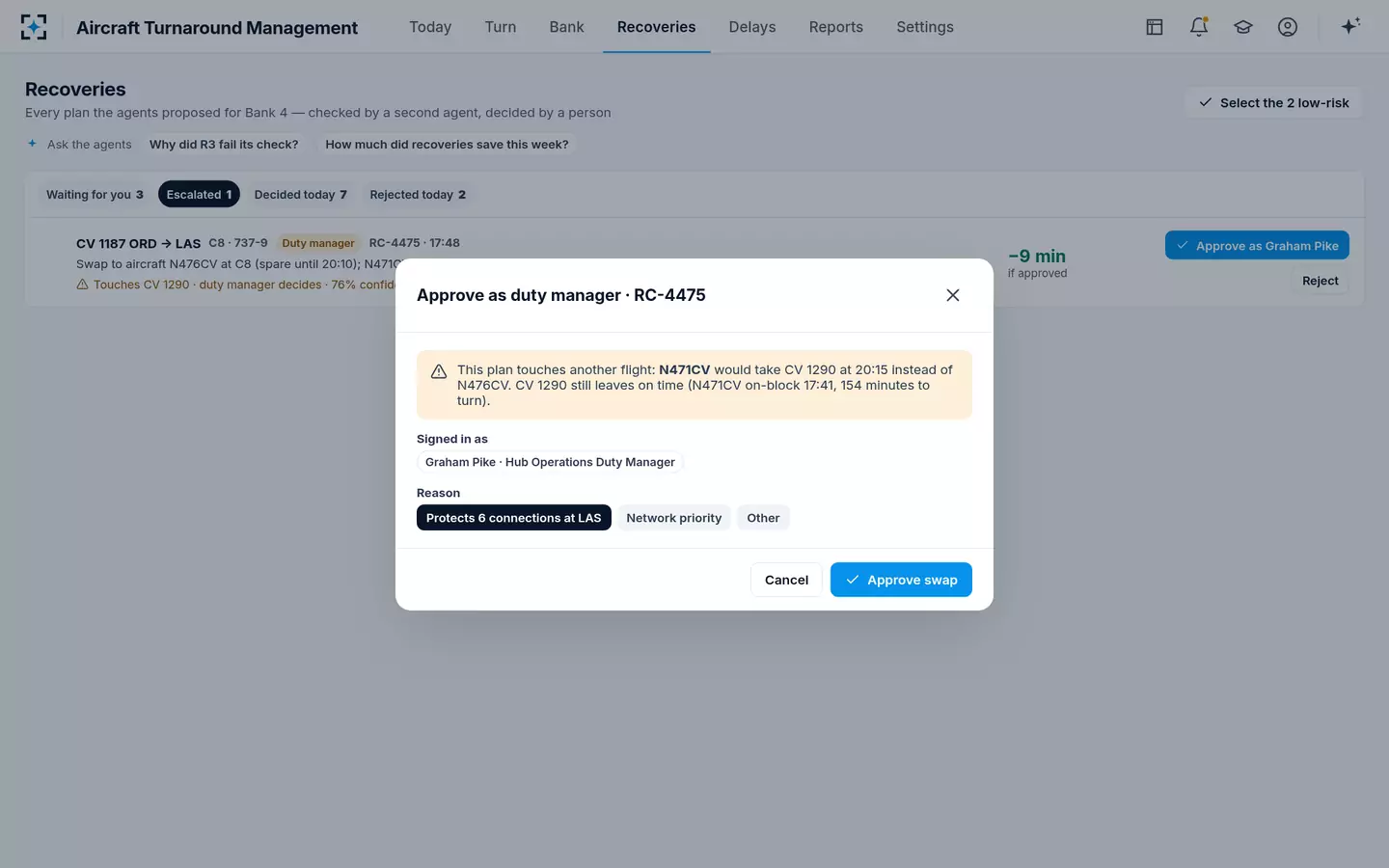This screenshot has width=1389, height=868.
Task: Choose reason Protects 6 connections at LAS
Action: click(514, 518)
